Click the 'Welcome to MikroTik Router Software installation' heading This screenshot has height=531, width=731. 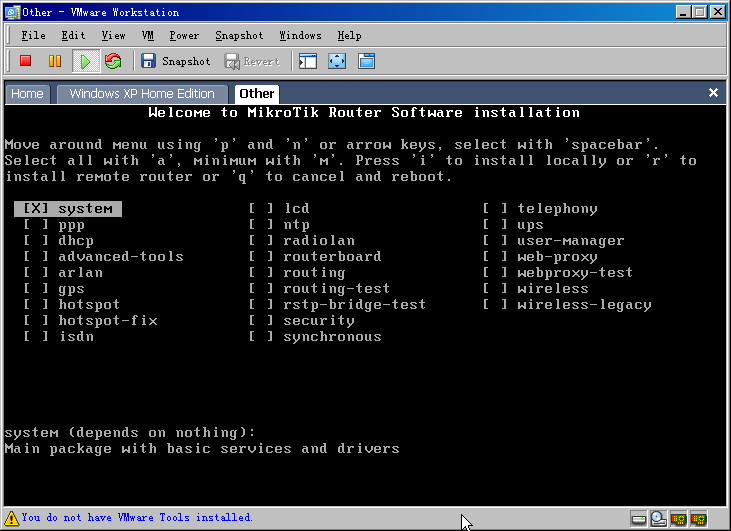(364, 112)
